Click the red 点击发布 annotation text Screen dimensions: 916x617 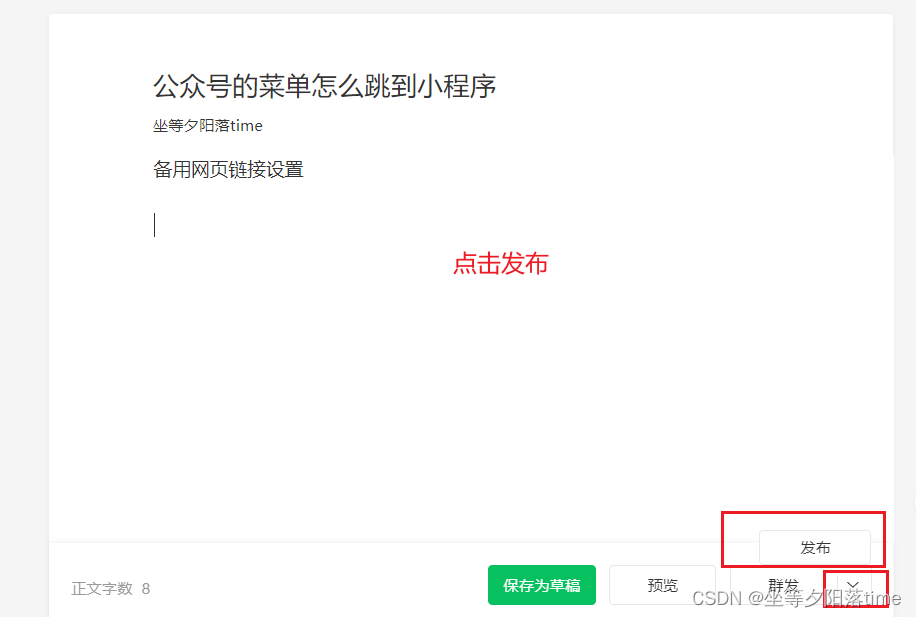click(501, 264)
